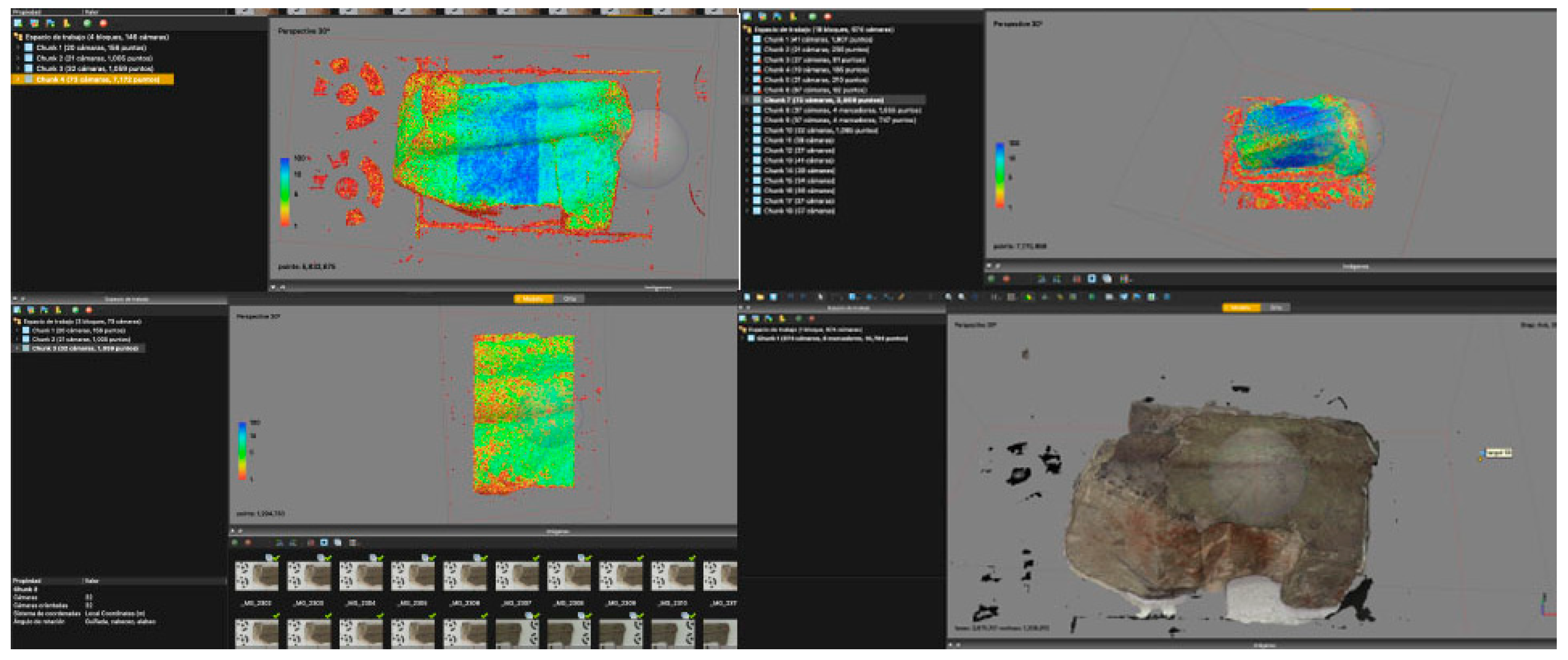This screenshot has width=1568, height=660.
Task: Expand Chunk 1 (974 cámaras) tree arrow
Action: click(743, 339)
